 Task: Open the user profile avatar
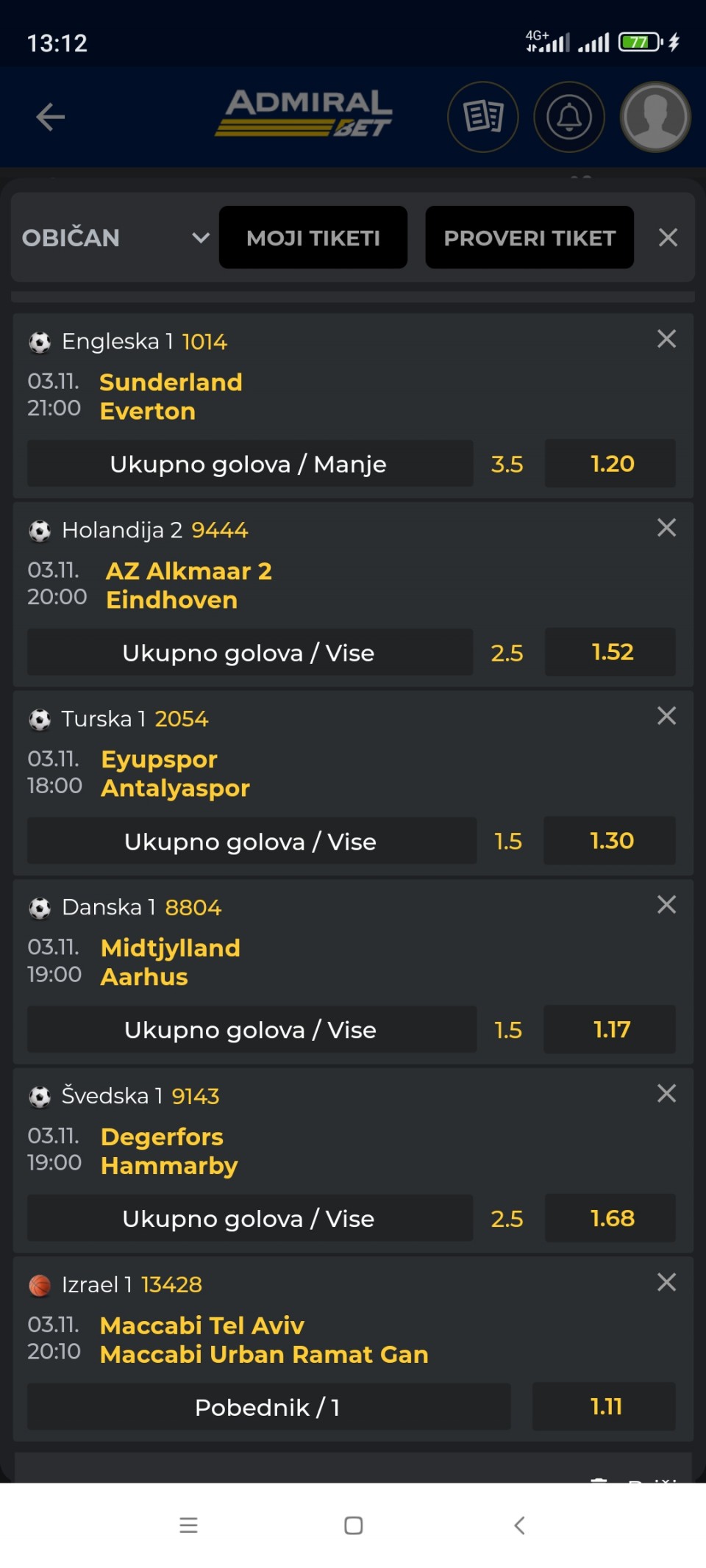point(655,117)
